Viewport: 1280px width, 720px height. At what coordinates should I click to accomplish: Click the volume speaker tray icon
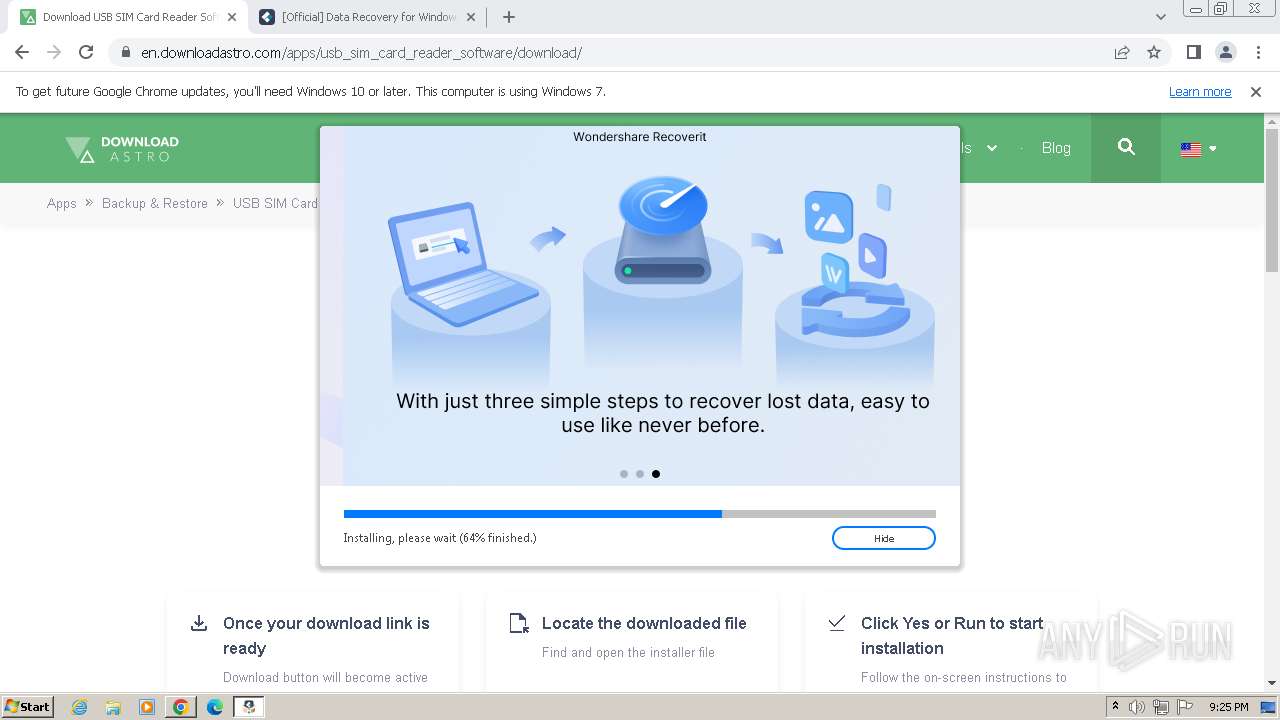tap(1137, 707)
